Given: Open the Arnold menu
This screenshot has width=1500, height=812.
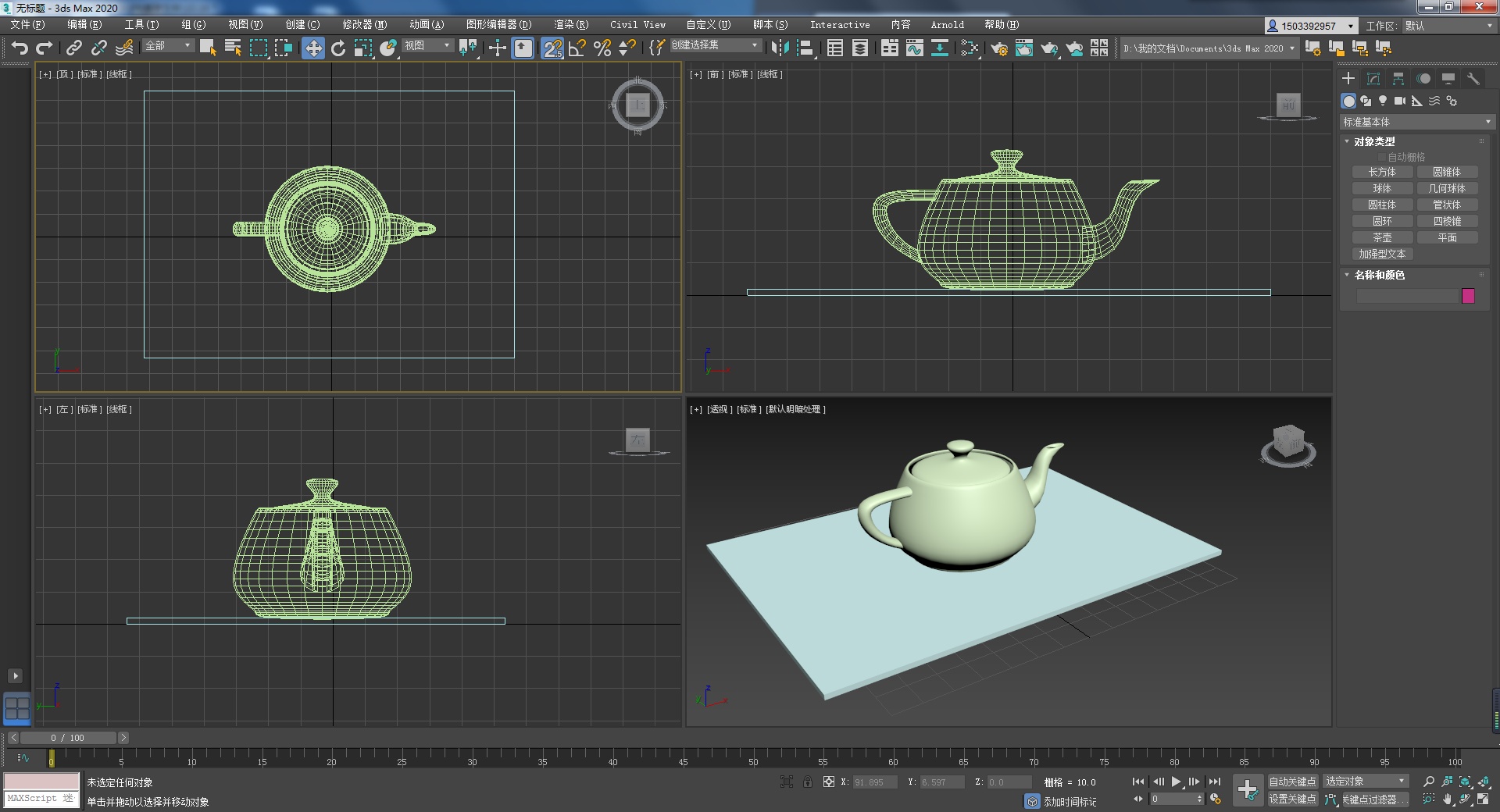Looking at the screenshot, I should pyautogui.click(x=947, y=25).
